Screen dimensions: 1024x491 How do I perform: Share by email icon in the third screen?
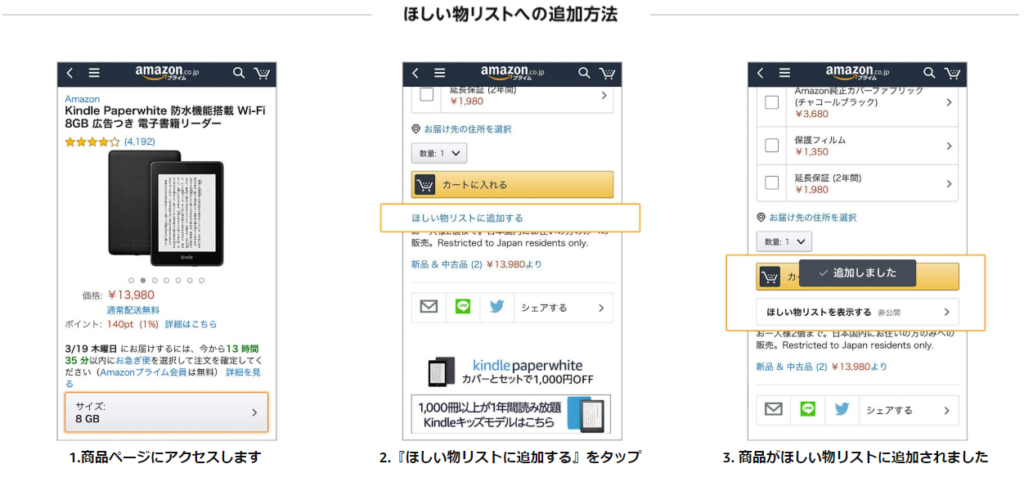coord(773,410)
